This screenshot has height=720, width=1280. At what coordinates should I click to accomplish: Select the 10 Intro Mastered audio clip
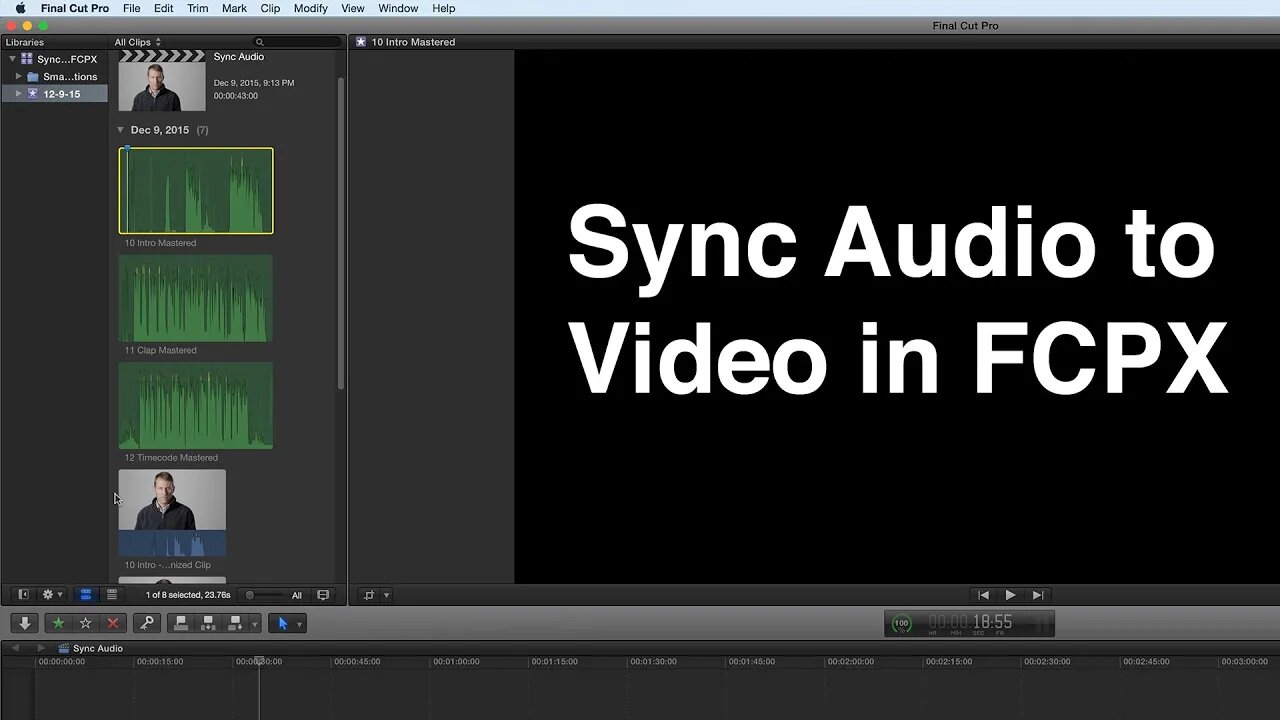tap(196, 191)
